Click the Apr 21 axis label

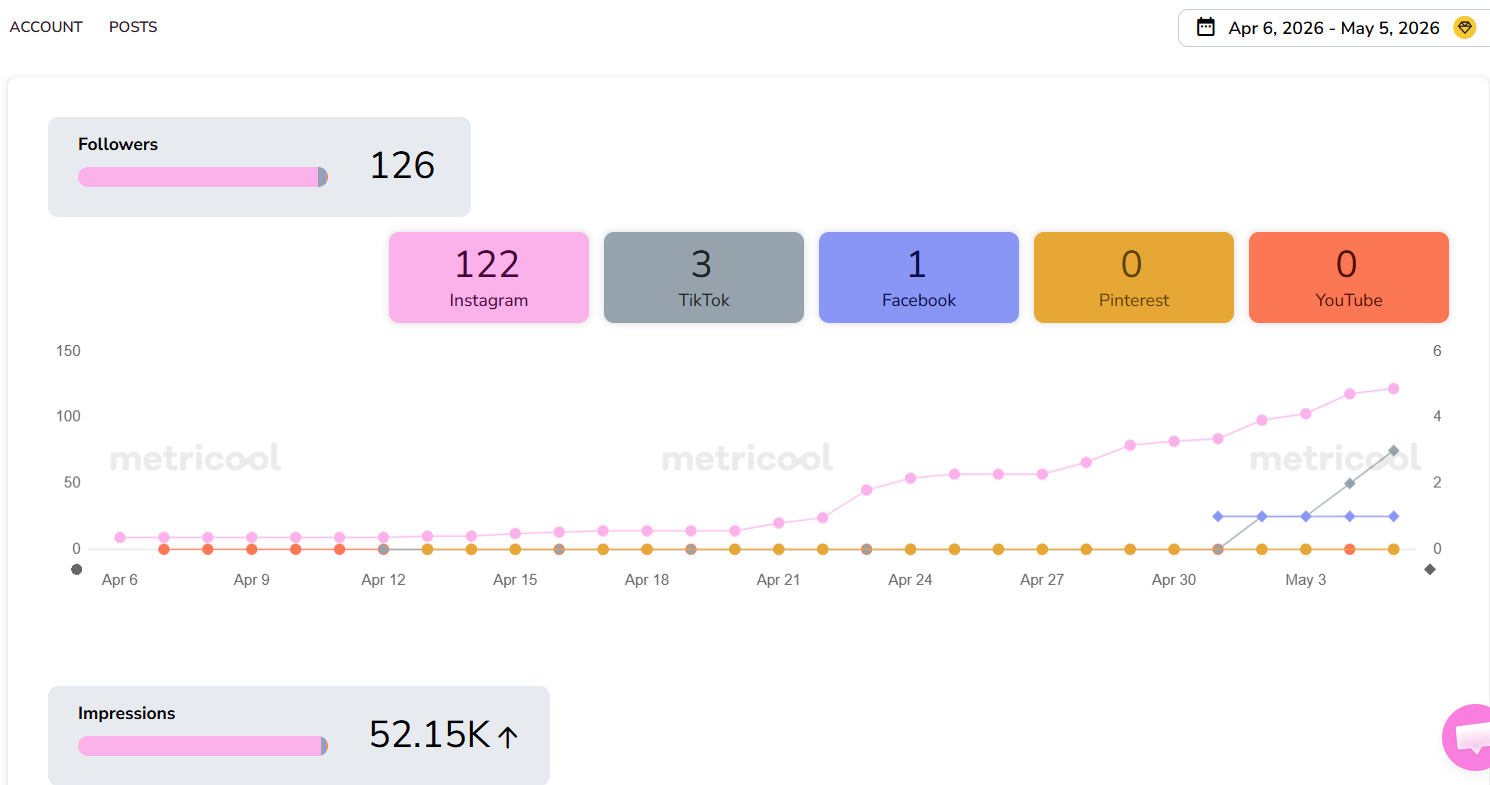tap(778, 580)
